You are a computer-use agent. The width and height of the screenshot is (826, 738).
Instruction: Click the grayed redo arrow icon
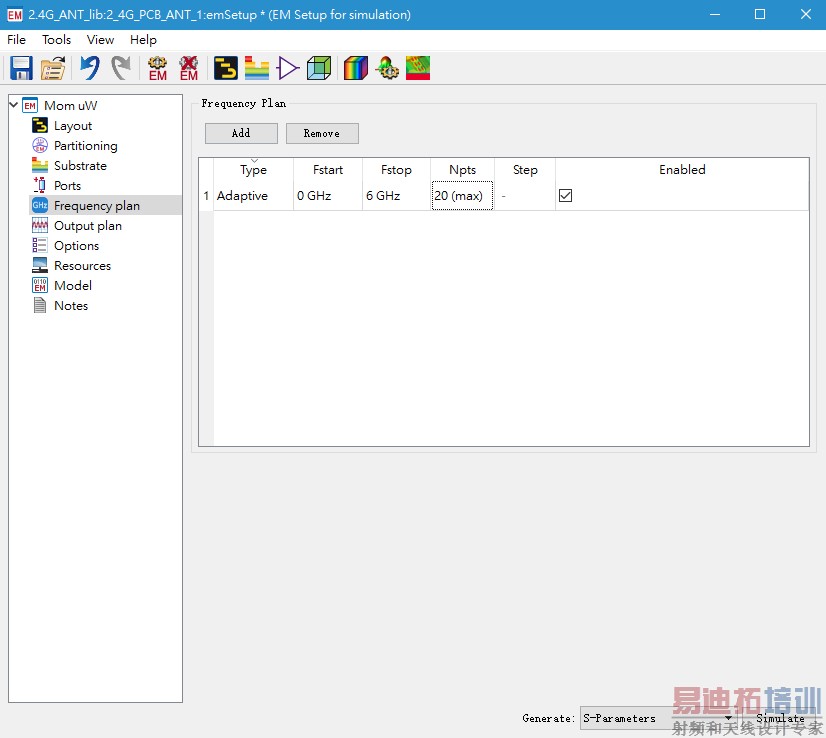(x=121, y=68)
